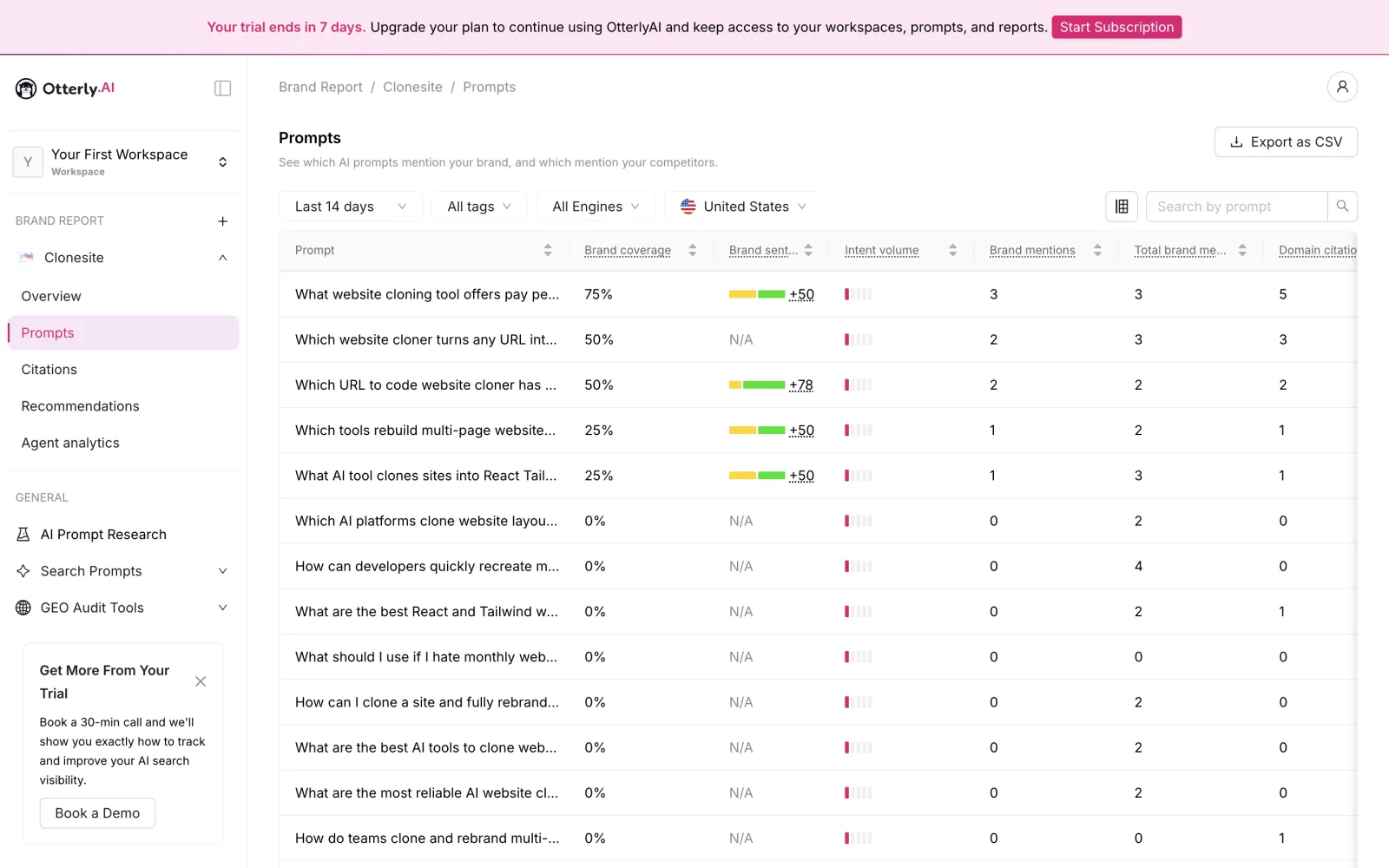This screenshot has width=1389, height=868.
Task: Select Prompts in the sidebar
Action: click(122, 332)
